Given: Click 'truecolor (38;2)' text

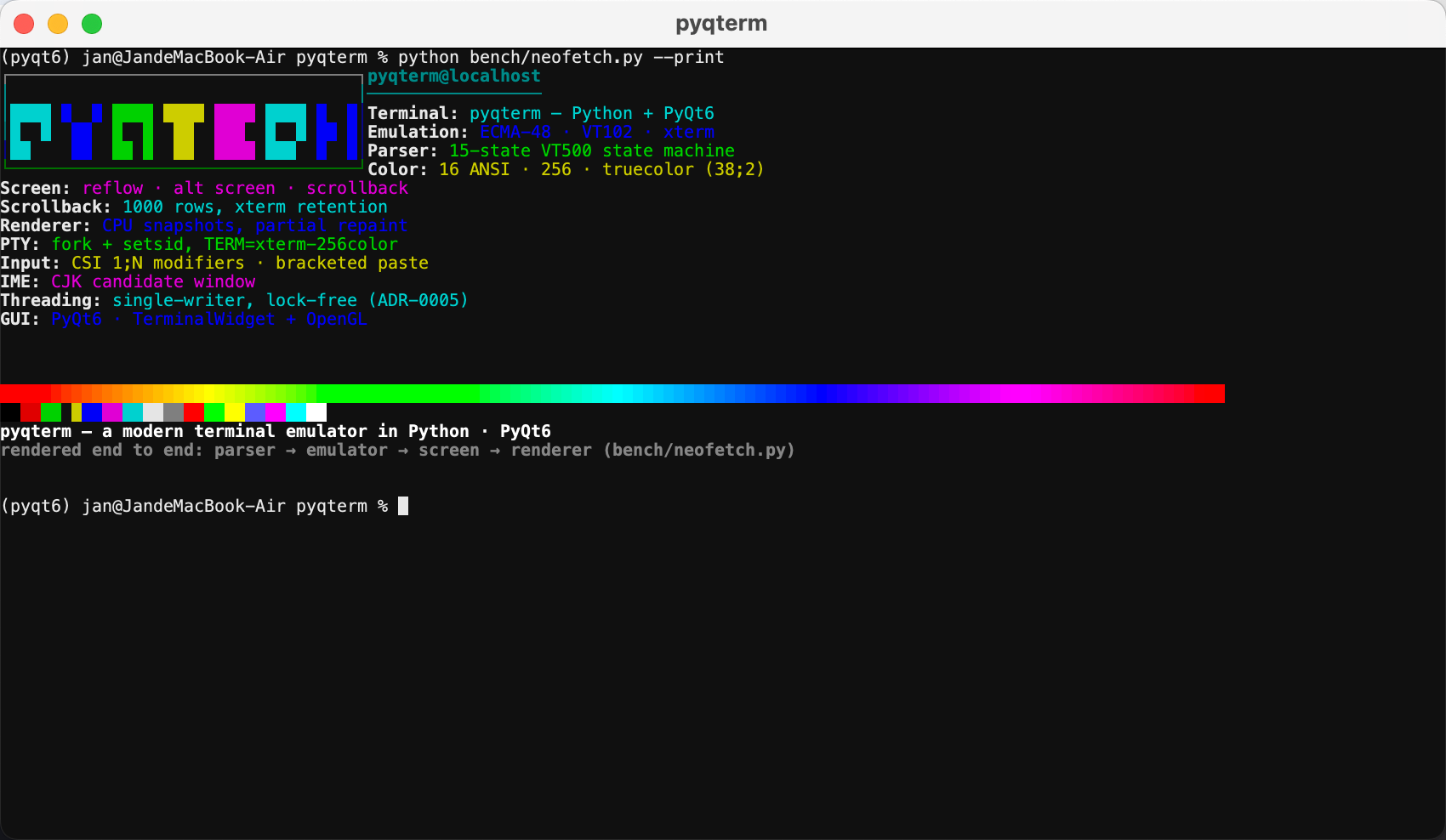Looking at the screenshot, I should (x=684, y=169).
